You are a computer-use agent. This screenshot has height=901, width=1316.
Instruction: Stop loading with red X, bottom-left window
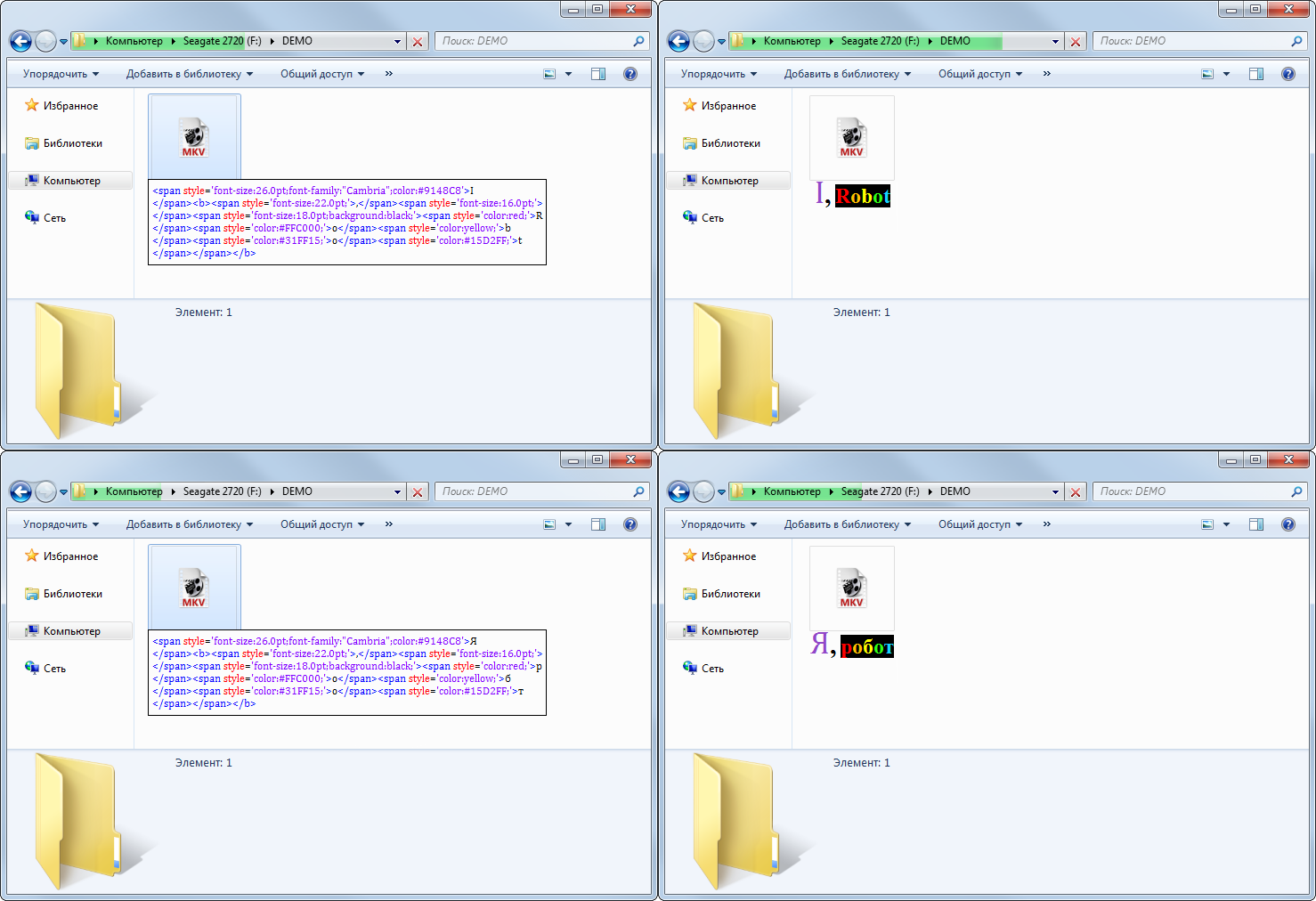point(418,492)
